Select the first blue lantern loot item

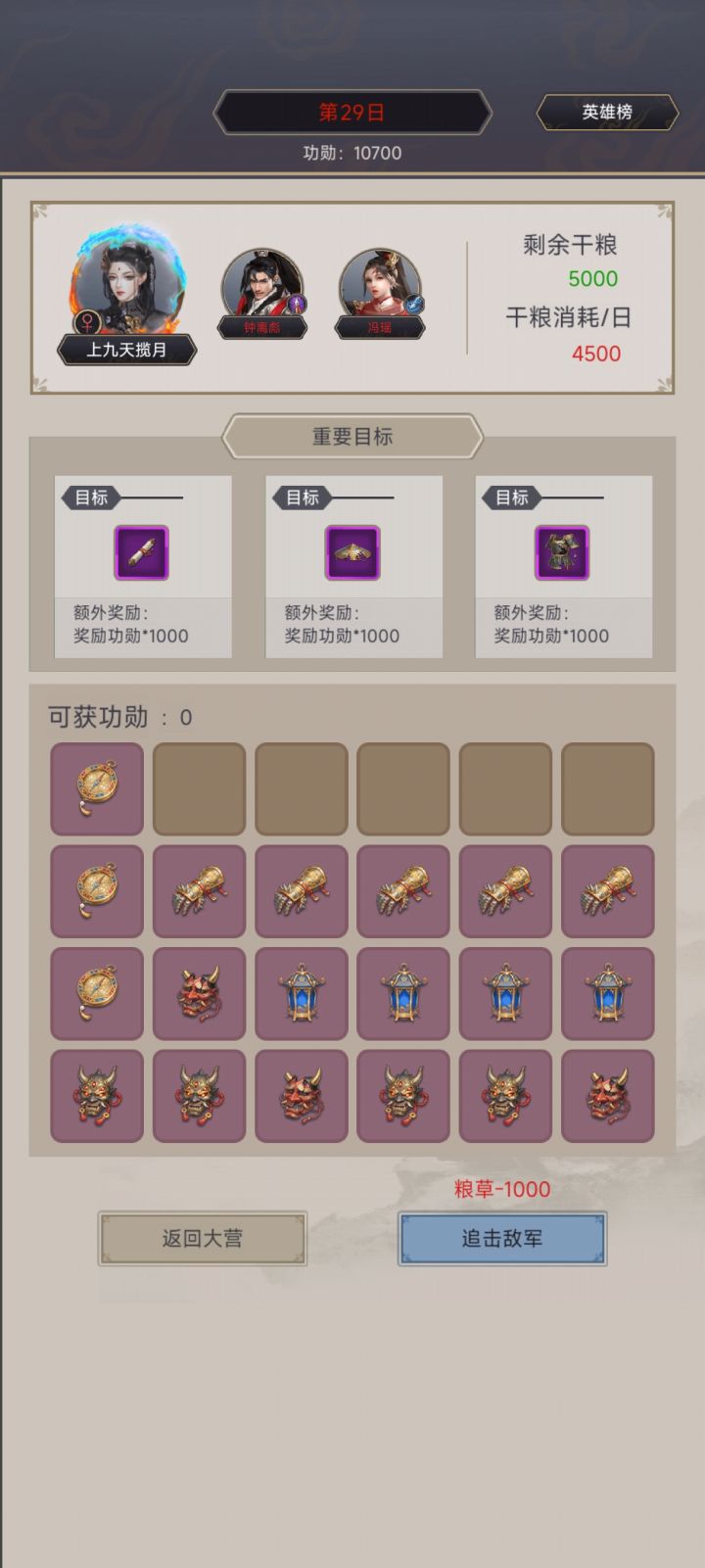301,993
